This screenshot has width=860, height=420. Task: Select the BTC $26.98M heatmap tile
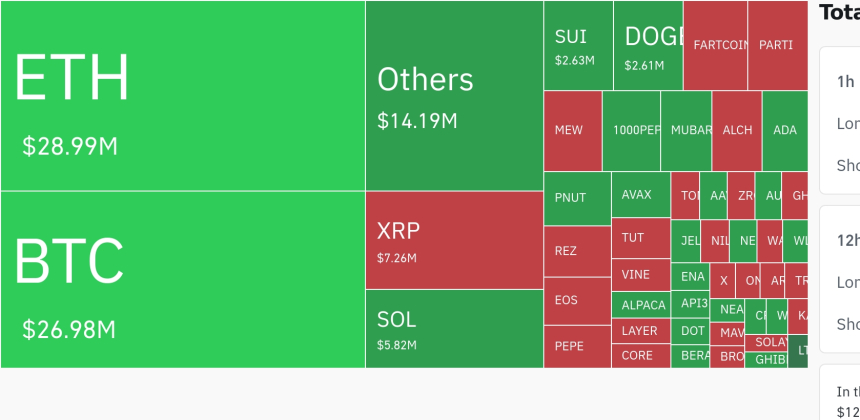182,279
